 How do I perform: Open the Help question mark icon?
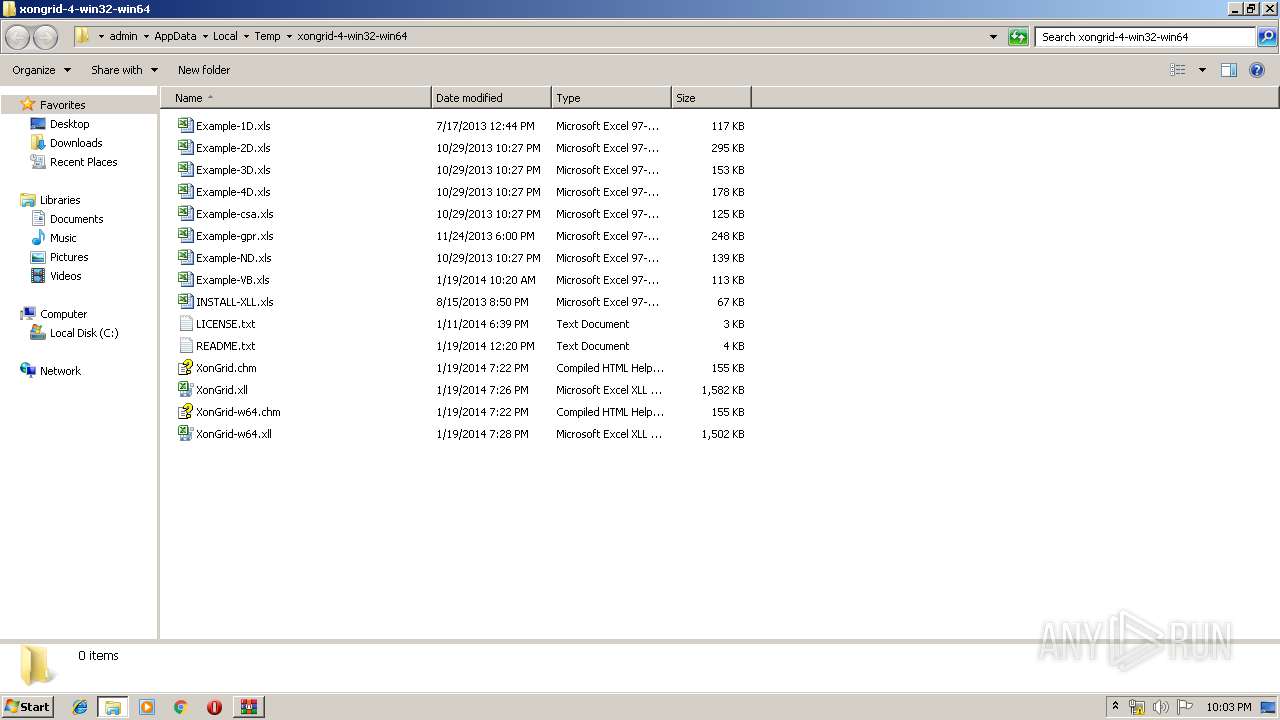tap(1257, 70)
